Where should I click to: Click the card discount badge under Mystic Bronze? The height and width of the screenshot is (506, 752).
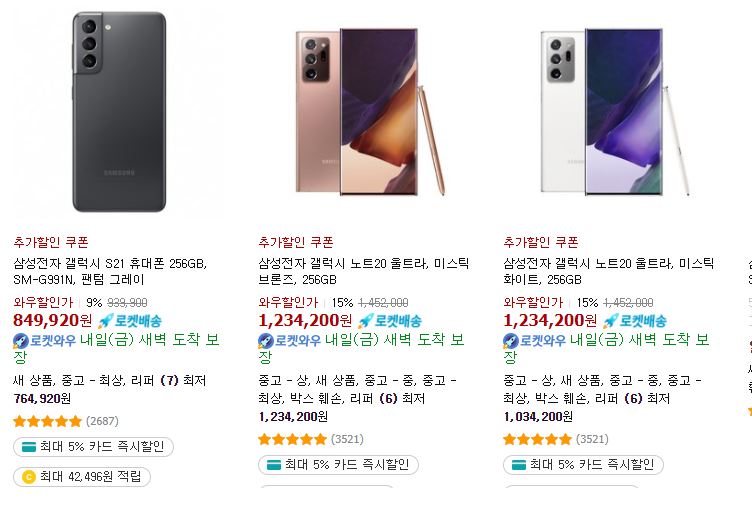point(338,465)
